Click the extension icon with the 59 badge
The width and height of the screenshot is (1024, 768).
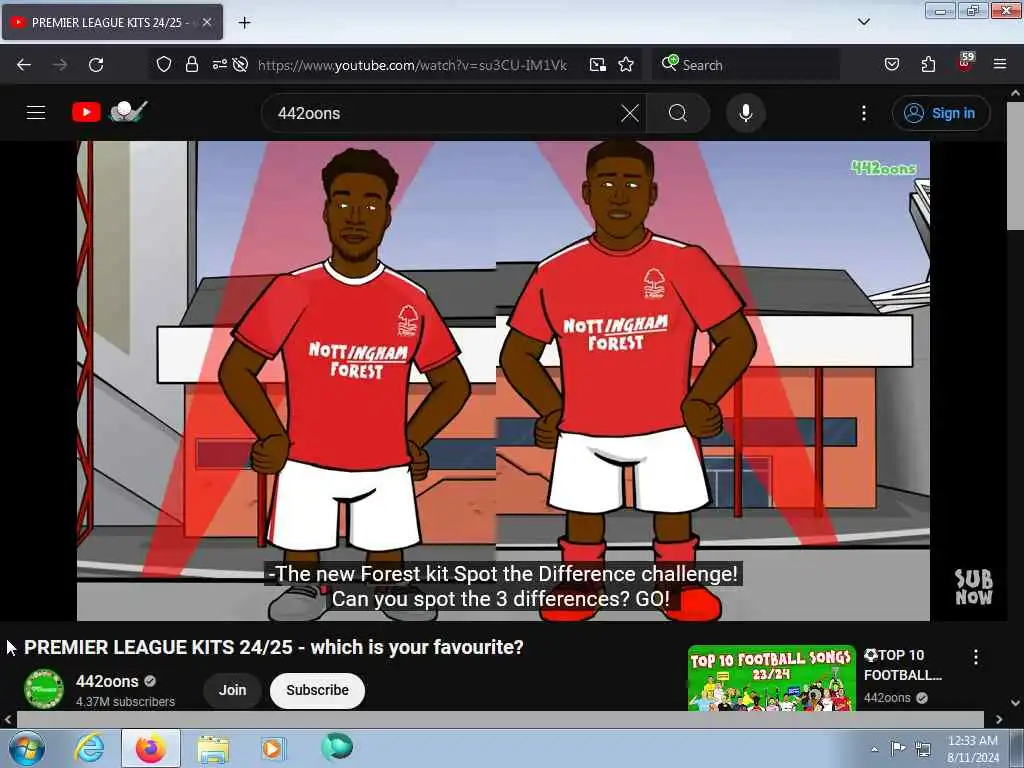(x=965, y=62)
